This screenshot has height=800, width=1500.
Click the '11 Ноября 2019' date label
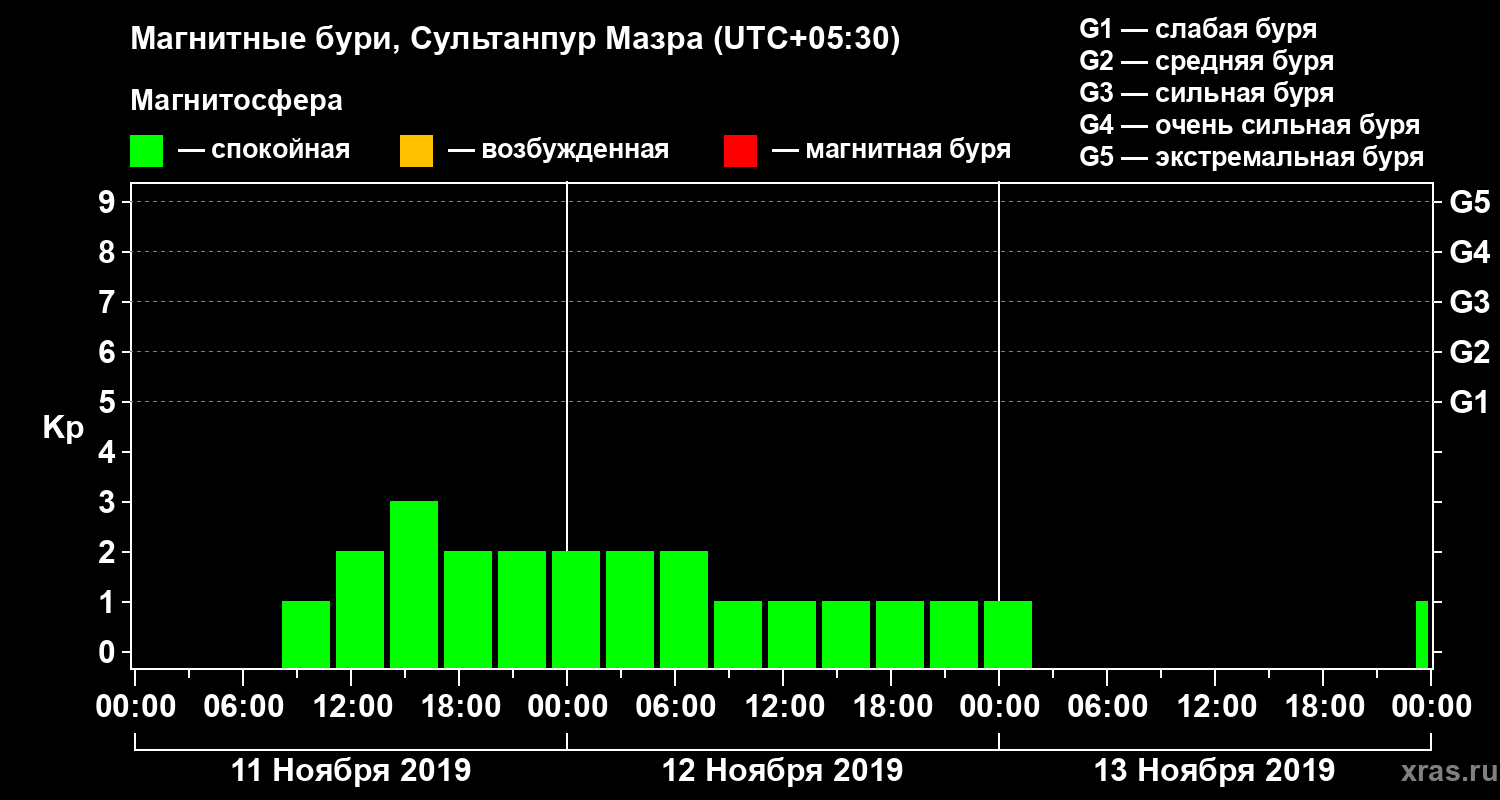pyautogui.click(x=351, y=771)
